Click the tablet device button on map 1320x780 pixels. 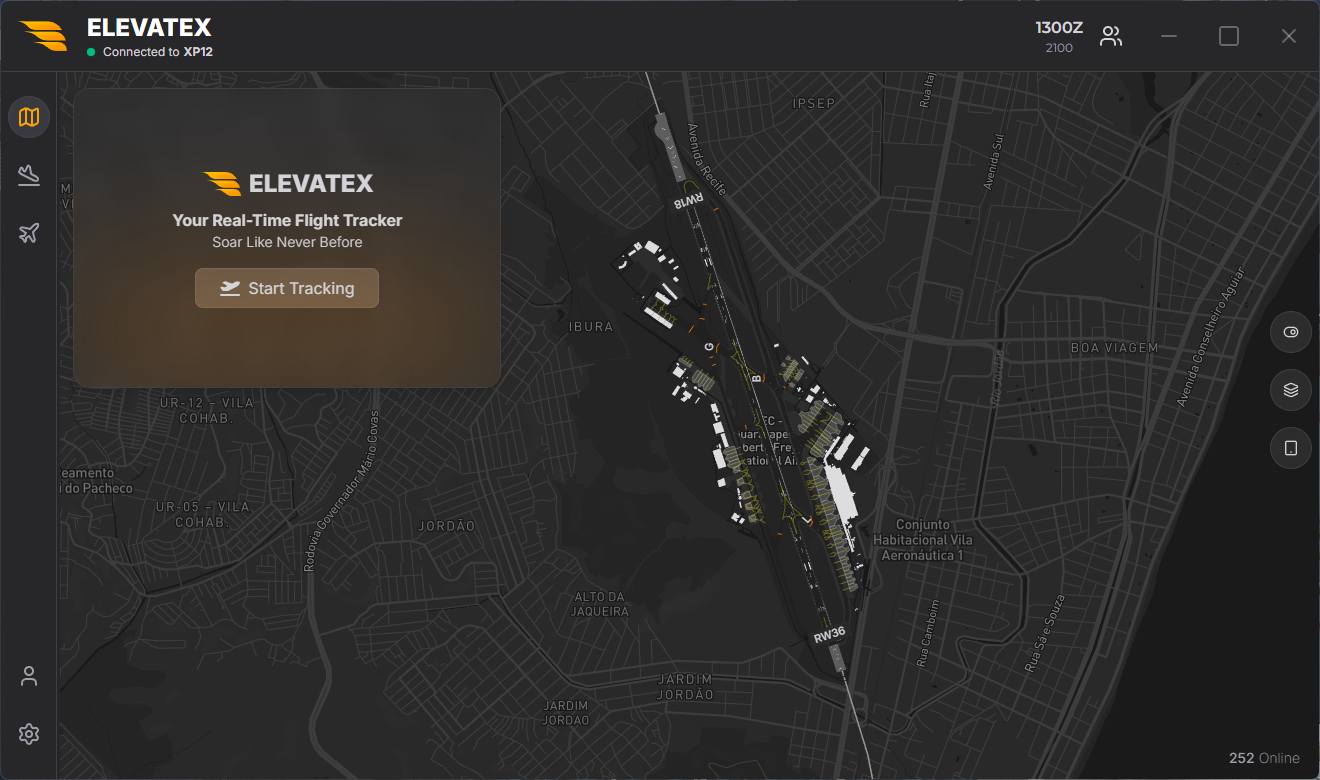[1291, 448]
